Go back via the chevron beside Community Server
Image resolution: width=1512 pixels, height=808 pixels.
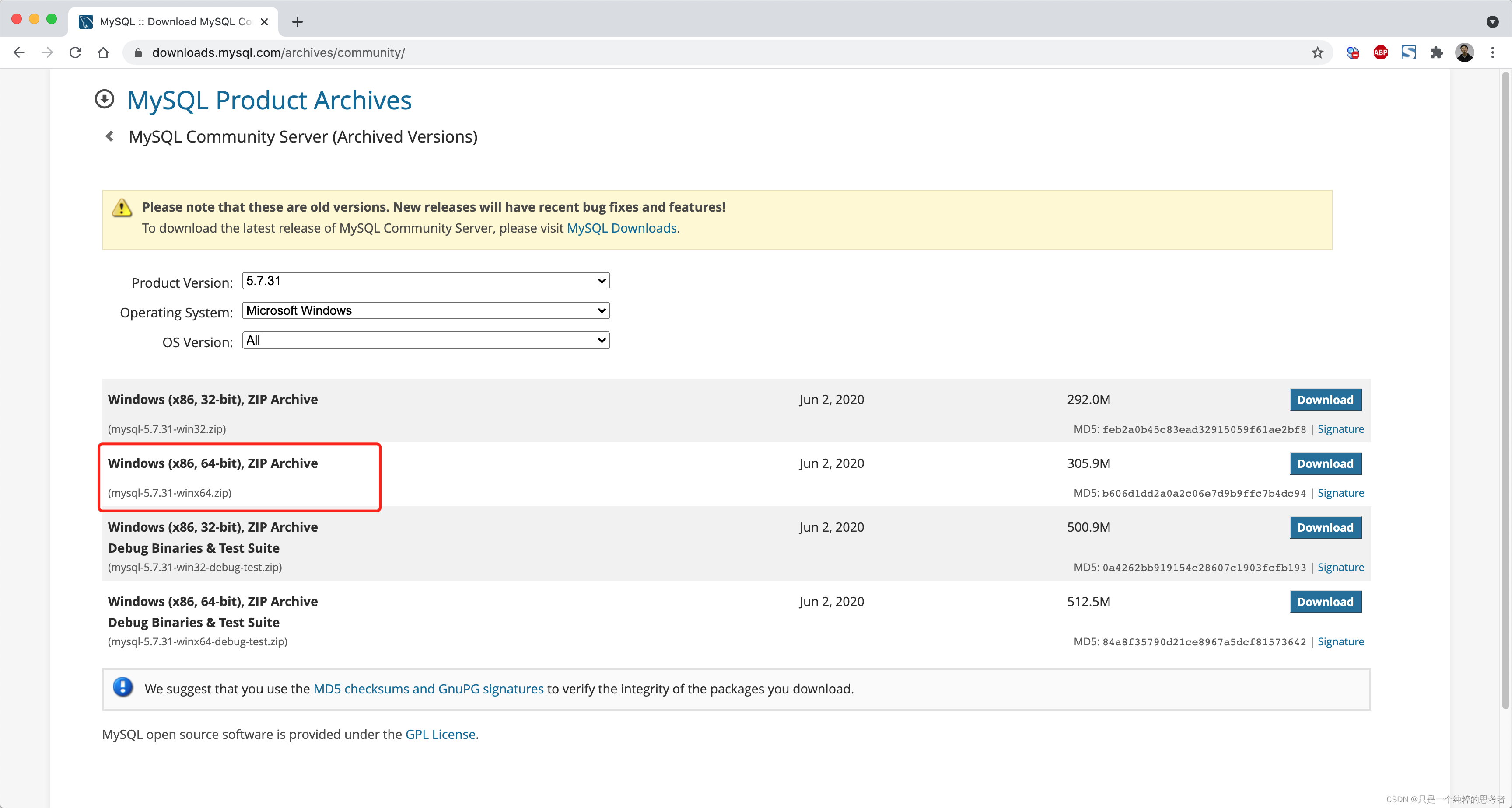pyautogui.click(x=109, y=137)
